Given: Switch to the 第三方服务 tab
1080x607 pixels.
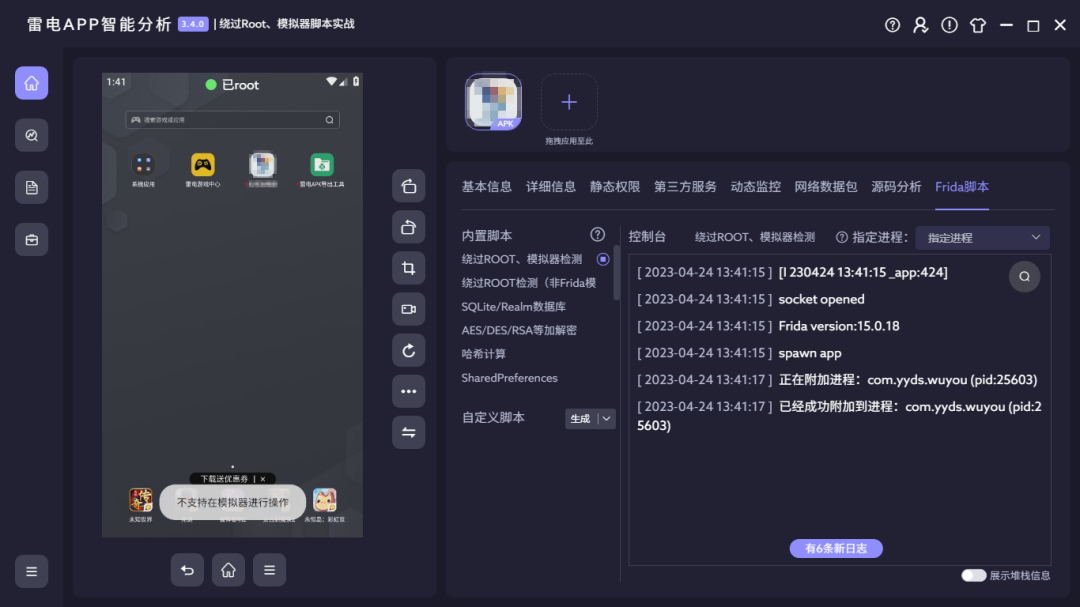Looking at the screenshot, I should tap(685, 187).
